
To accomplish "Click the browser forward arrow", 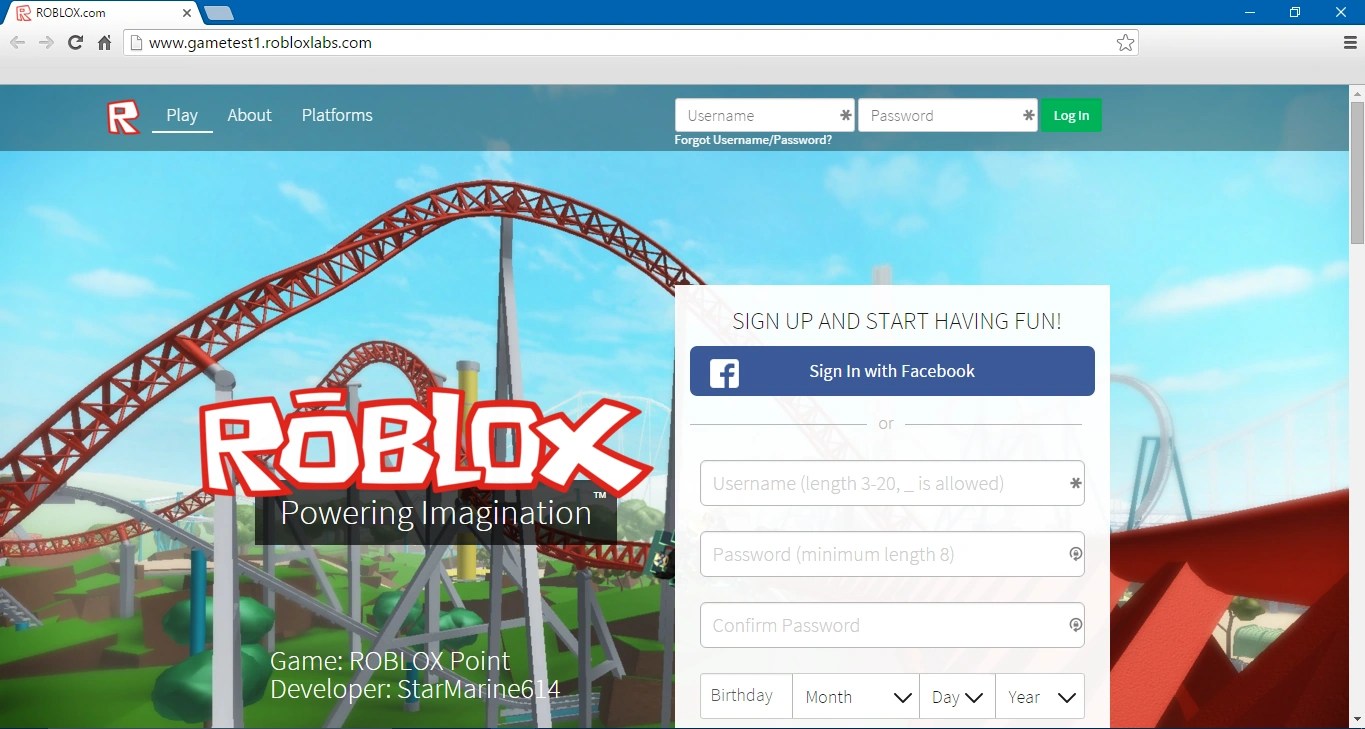I will click(x=46, y=42).
